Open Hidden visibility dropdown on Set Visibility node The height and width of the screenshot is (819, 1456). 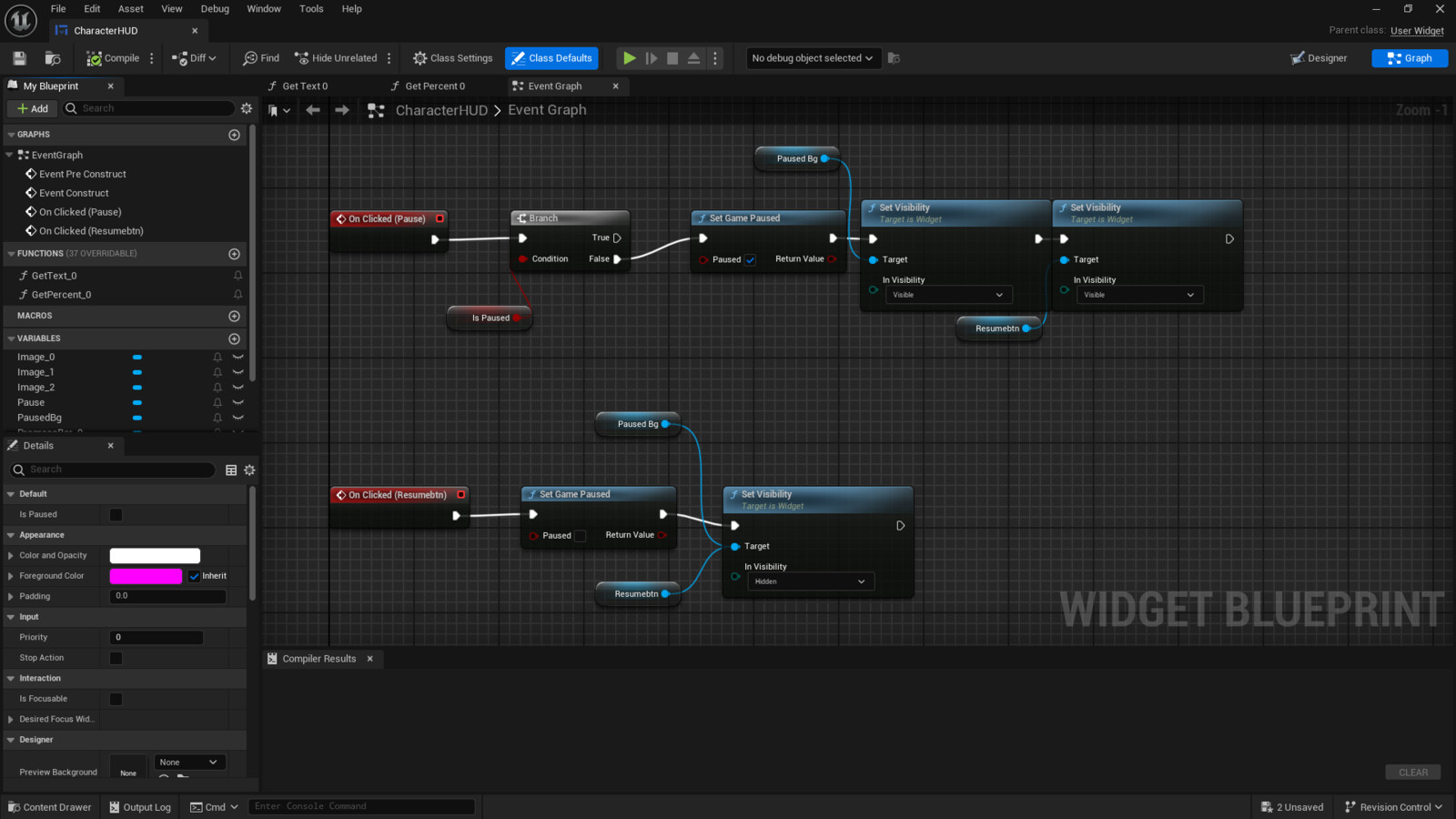810,581
